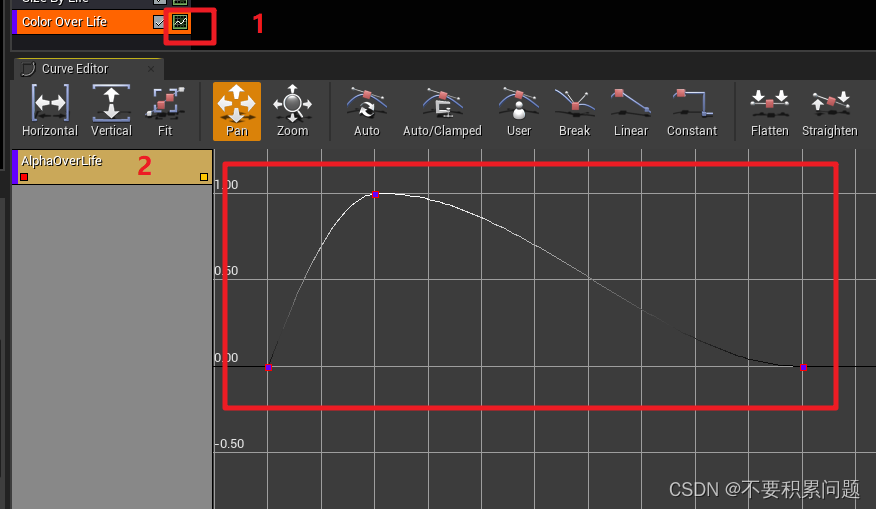Toggle Color Over Life module checkbox
Viewport: 876px width, 509px height.
click(x=159, y=22)
